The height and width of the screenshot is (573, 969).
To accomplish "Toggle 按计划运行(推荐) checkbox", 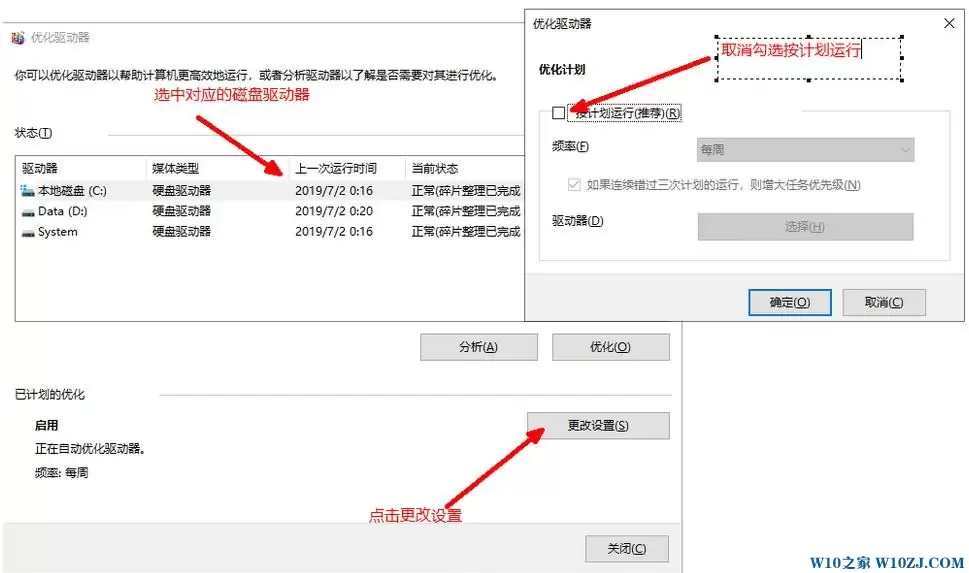I will 559,113.
